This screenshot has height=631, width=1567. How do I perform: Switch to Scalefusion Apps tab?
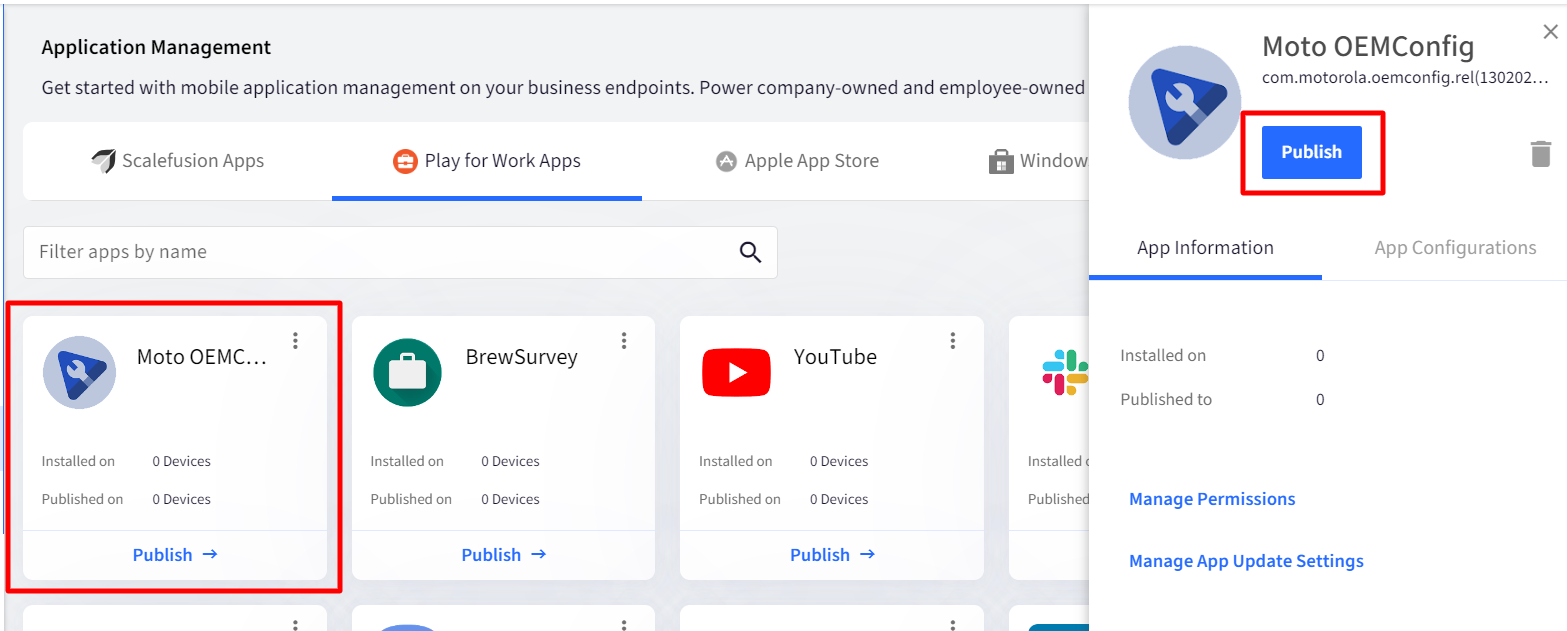tap(177, 160)
